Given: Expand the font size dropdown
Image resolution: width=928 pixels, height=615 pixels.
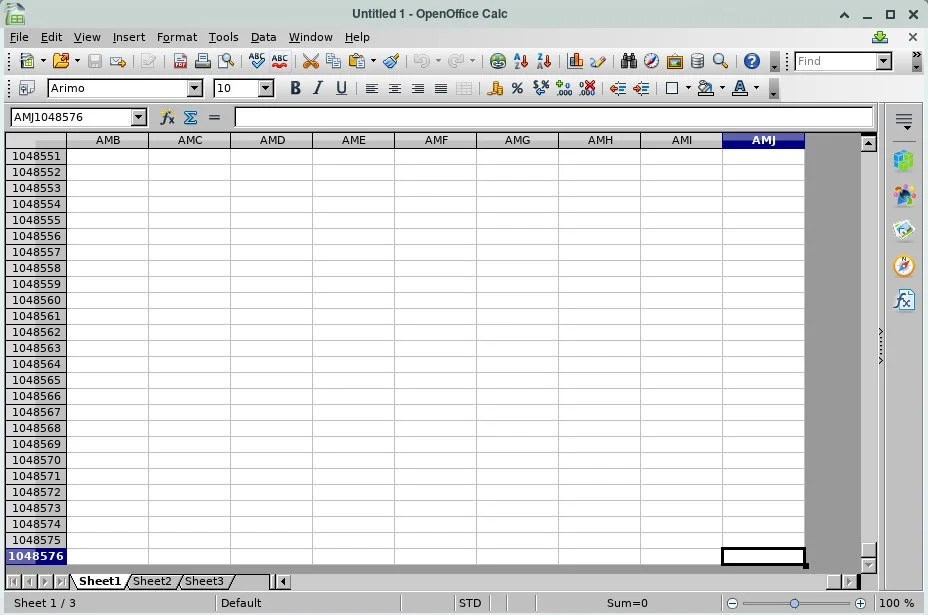Looking at the screenshot, I should [x=264, y=88].
